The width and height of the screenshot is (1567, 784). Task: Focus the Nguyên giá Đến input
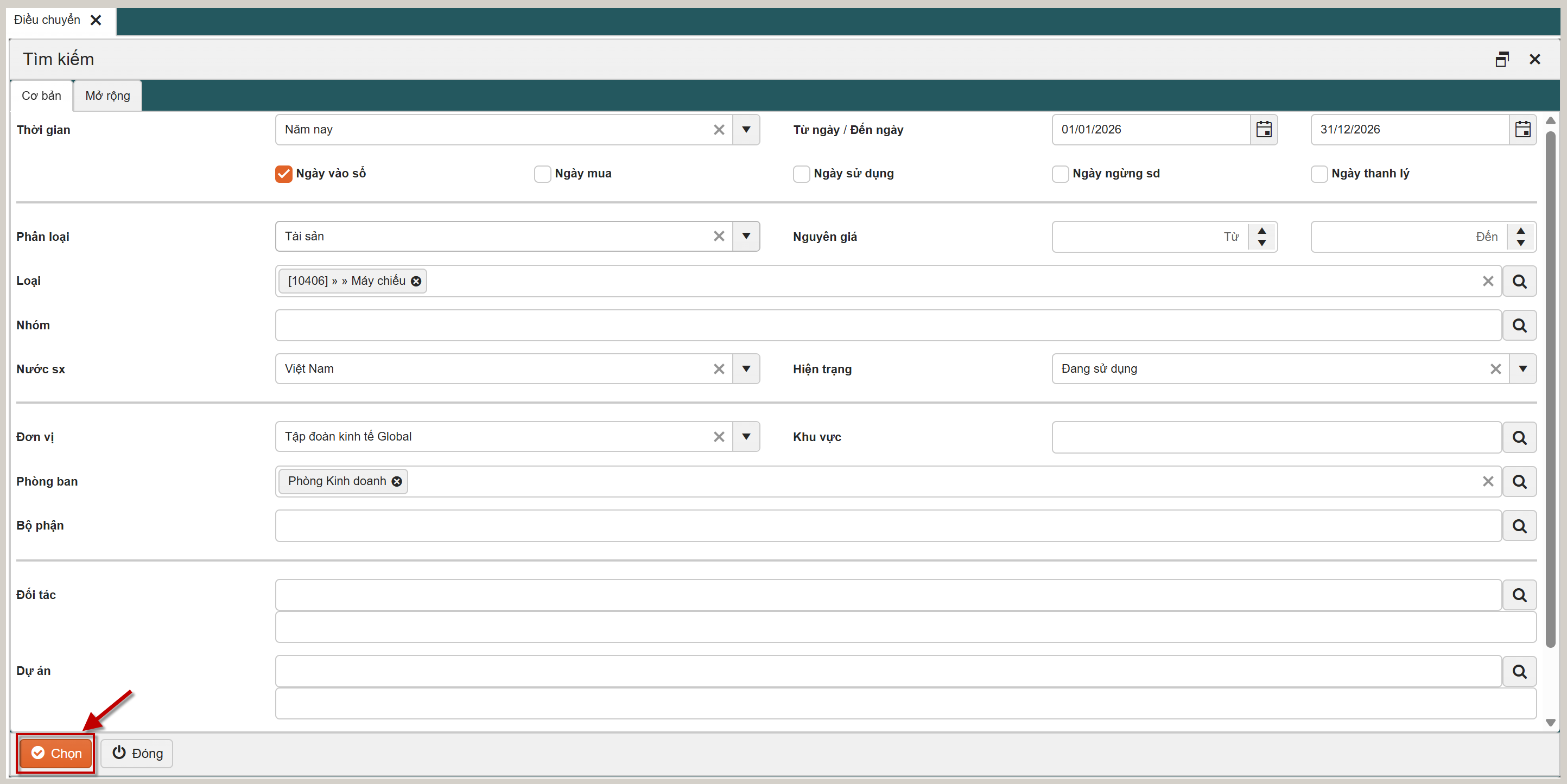coord(1409,237)
